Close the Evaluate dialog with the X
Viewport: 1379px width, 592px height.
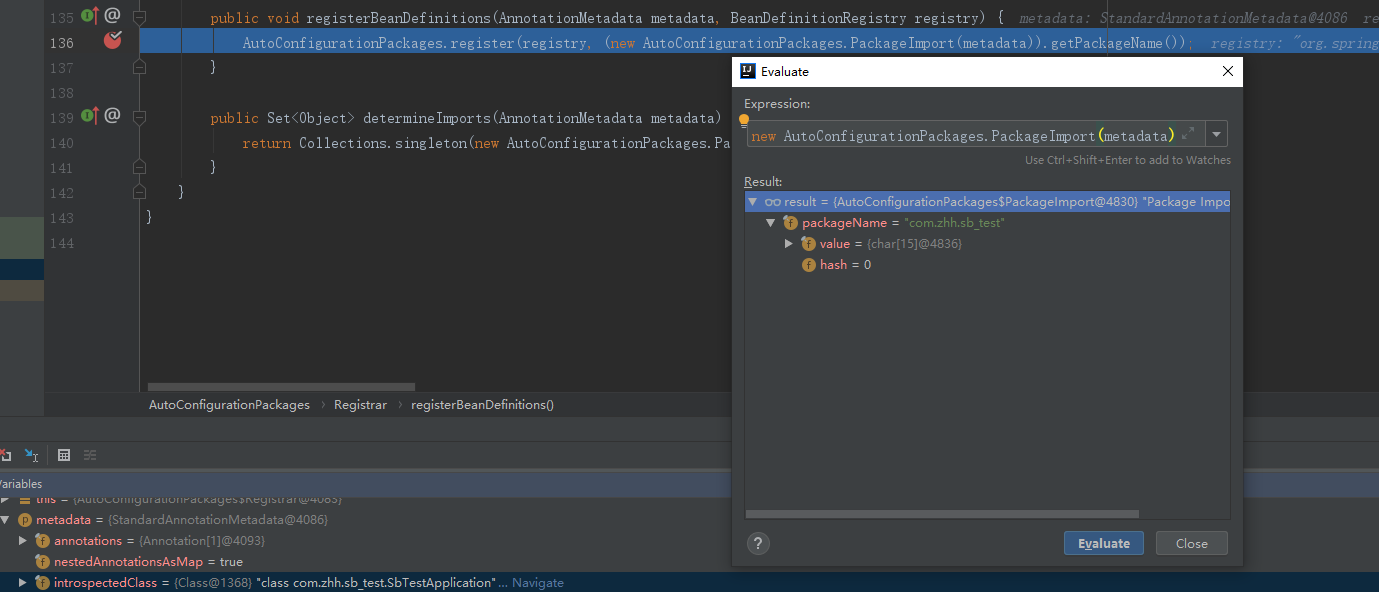pyautogui.click(x=1228, y=71)
